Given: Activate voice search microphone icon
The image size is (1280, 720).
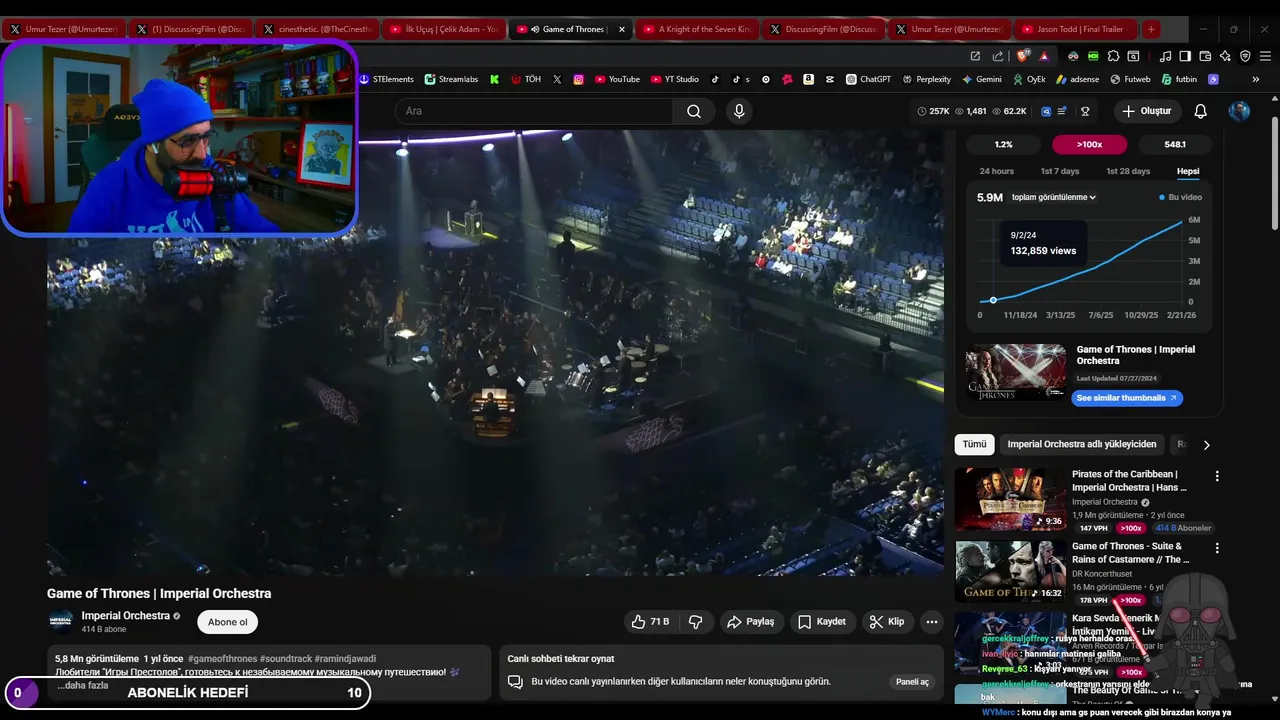Looking at the screenshot, I should point(739,111).
